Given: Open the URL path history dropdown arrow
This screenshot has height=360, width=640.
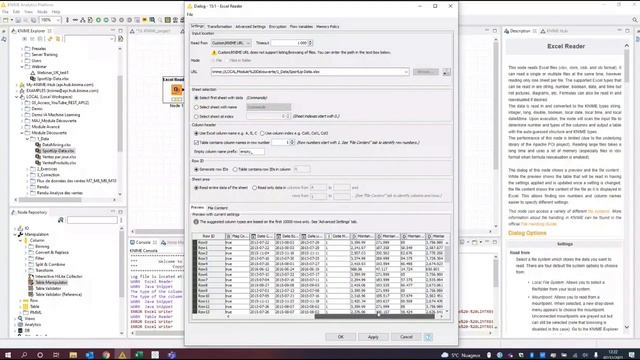Looking at the screenshot, I should click(x=406, y=72).
